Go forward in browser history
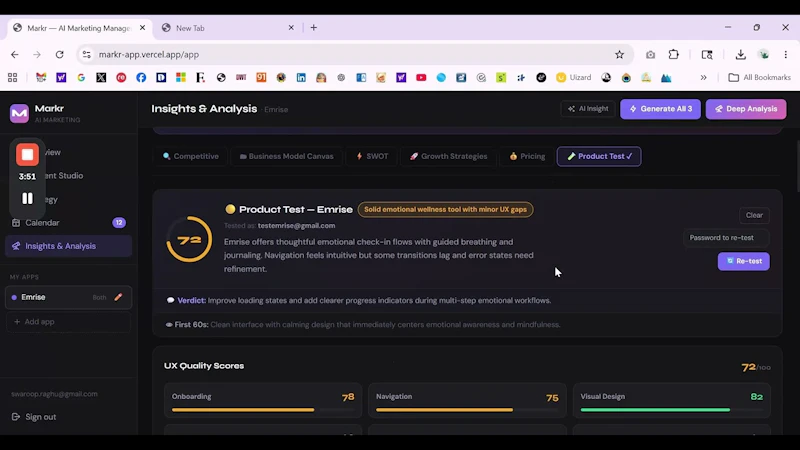 (37, 55)
